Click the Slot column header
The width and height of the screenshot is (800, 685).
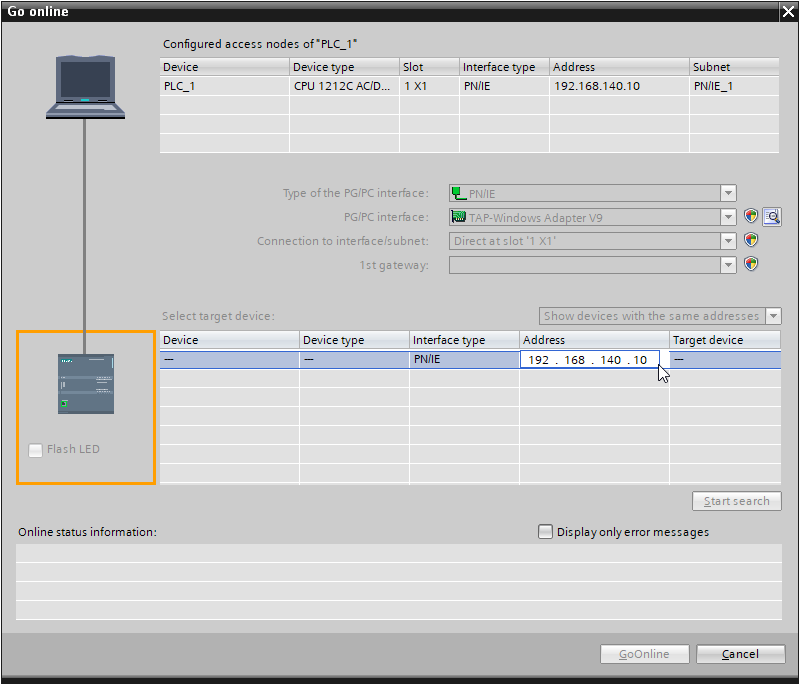[x=429, y=67]
